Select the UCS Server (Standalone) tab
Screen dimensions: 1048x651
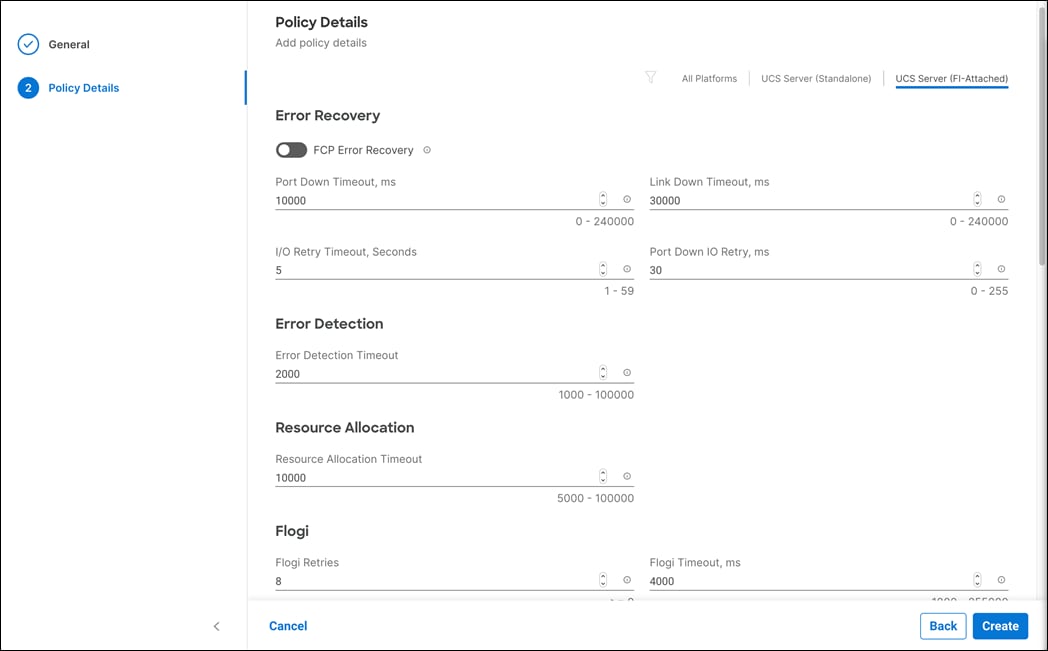coord(816,77)
